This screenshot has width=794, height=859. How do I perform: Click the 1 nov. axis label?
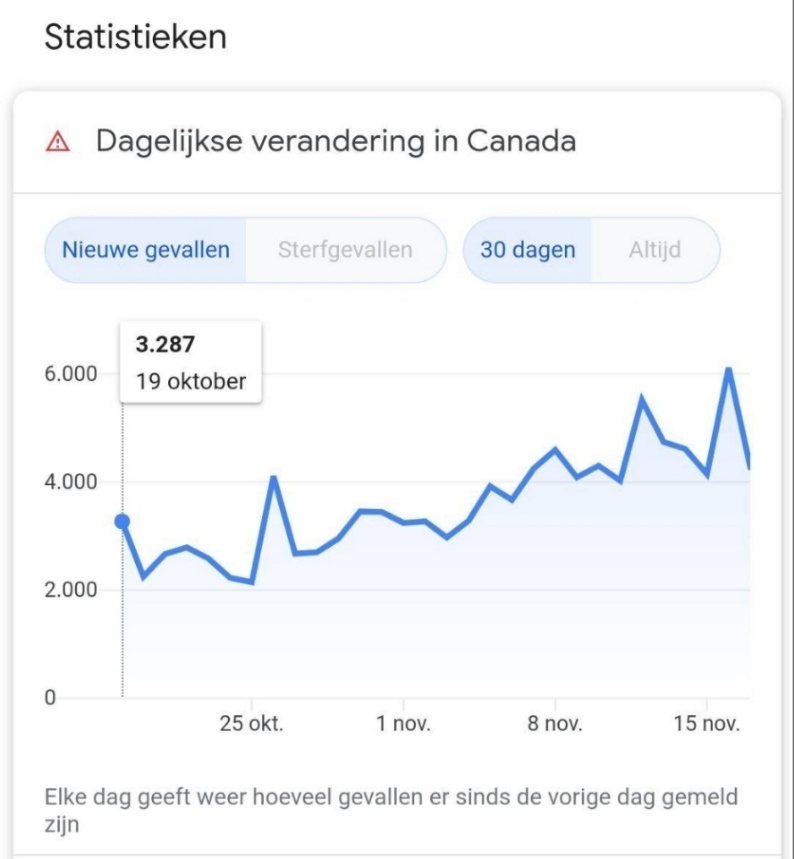point(404,724)
